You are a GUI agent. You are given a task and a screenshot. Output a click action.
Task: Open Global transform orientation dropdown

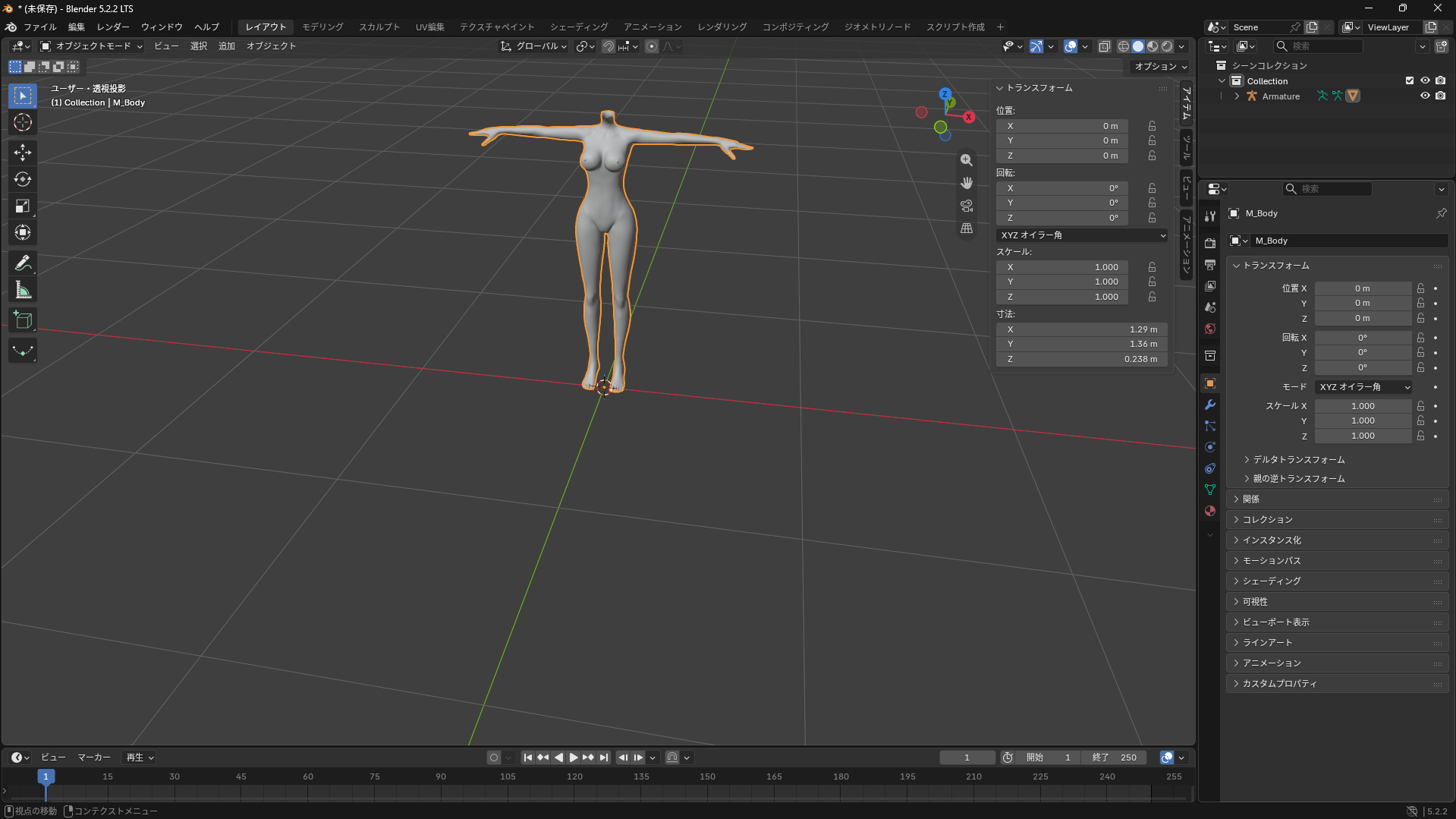pyautogui.click(x=534, y=46)
